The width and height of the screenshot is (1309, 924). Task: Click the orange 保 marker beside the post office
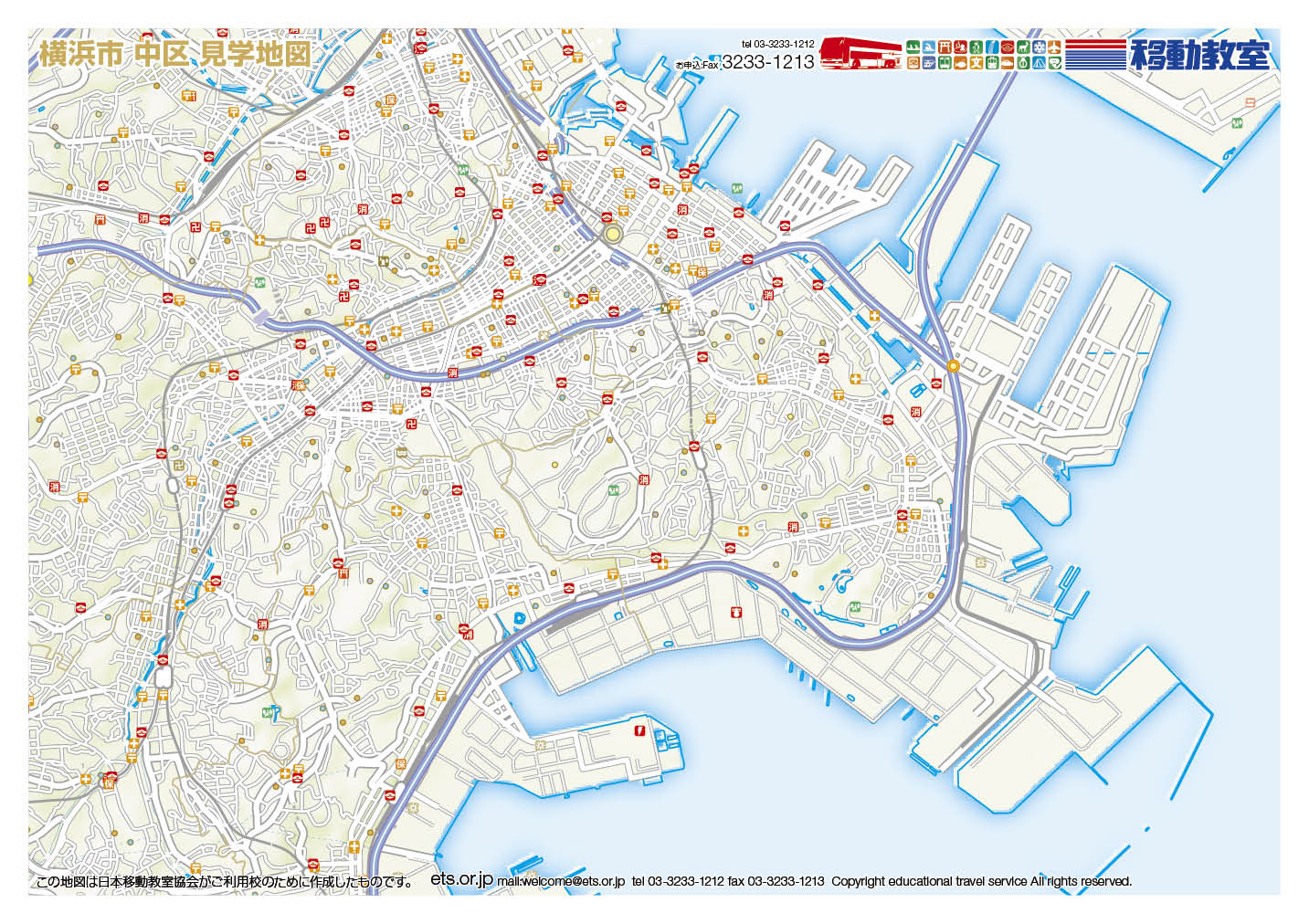702,271
